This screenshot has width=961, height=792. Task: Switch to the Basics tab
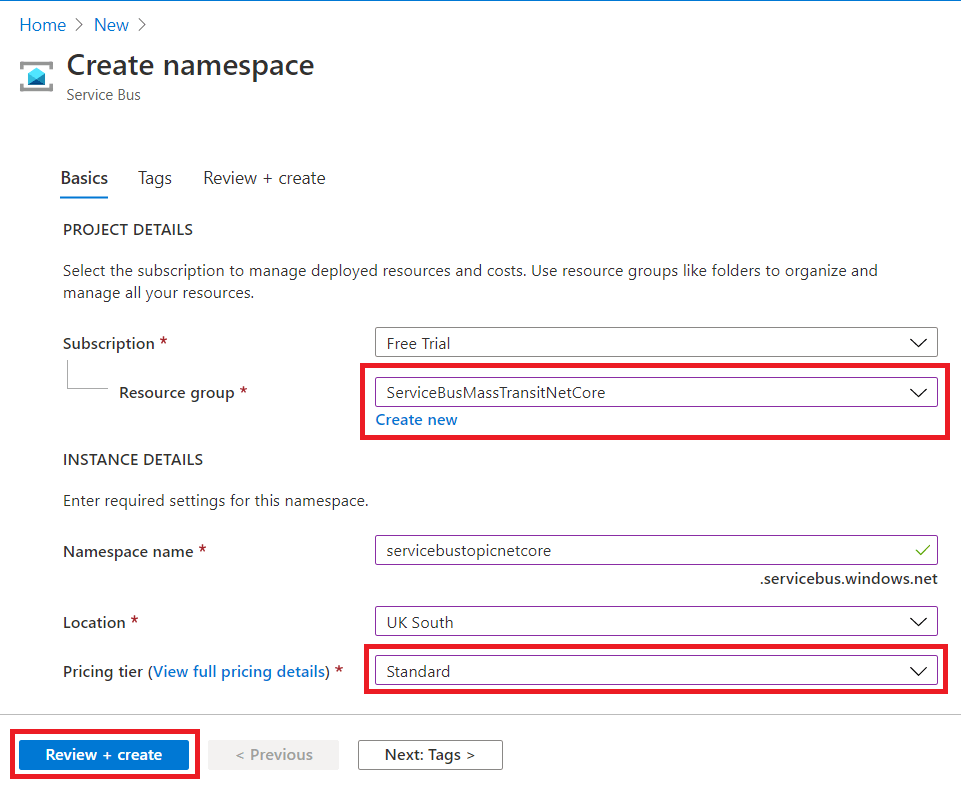tap(84, 178)
